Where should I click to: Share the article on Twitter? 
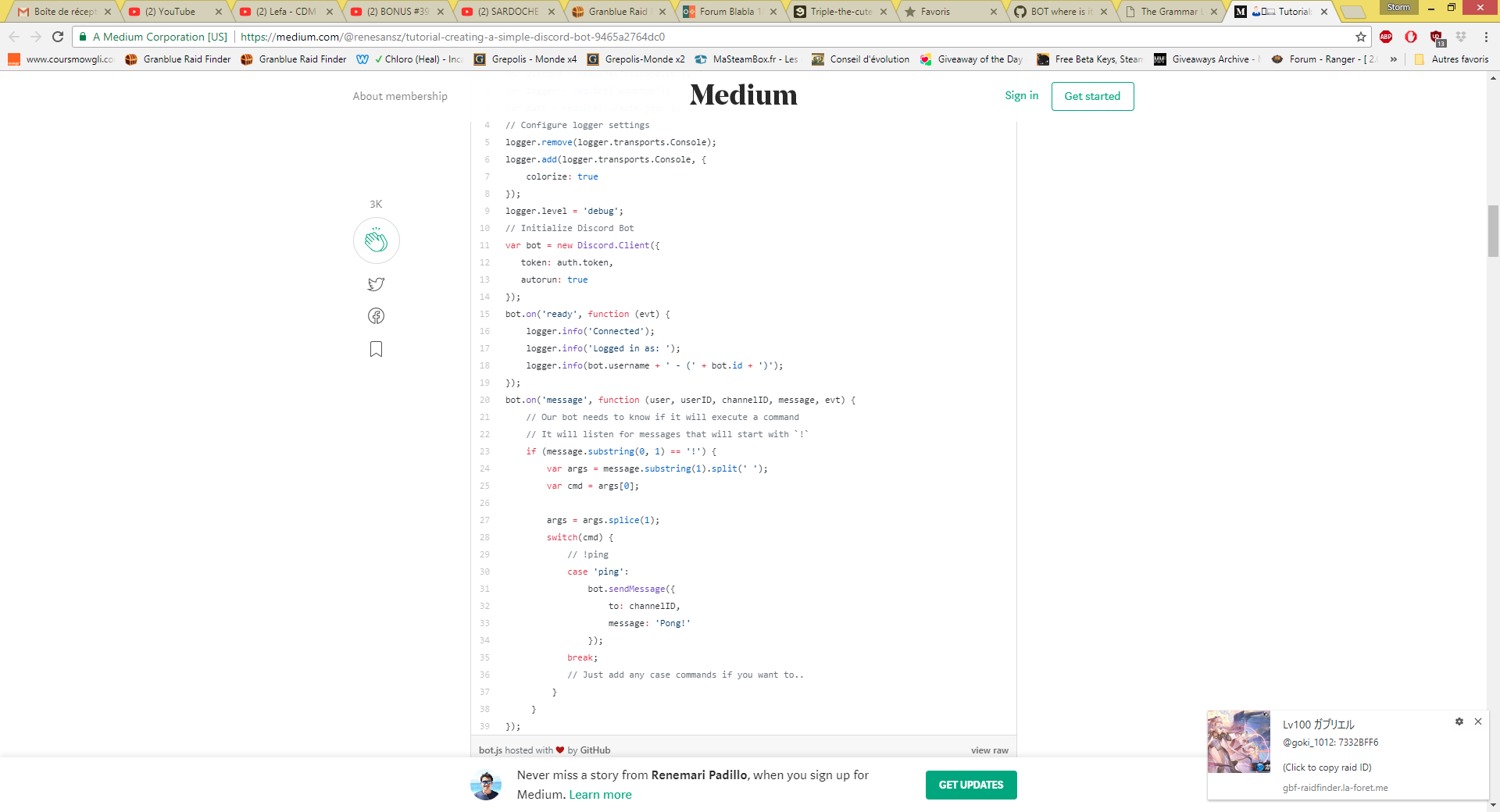376,284
